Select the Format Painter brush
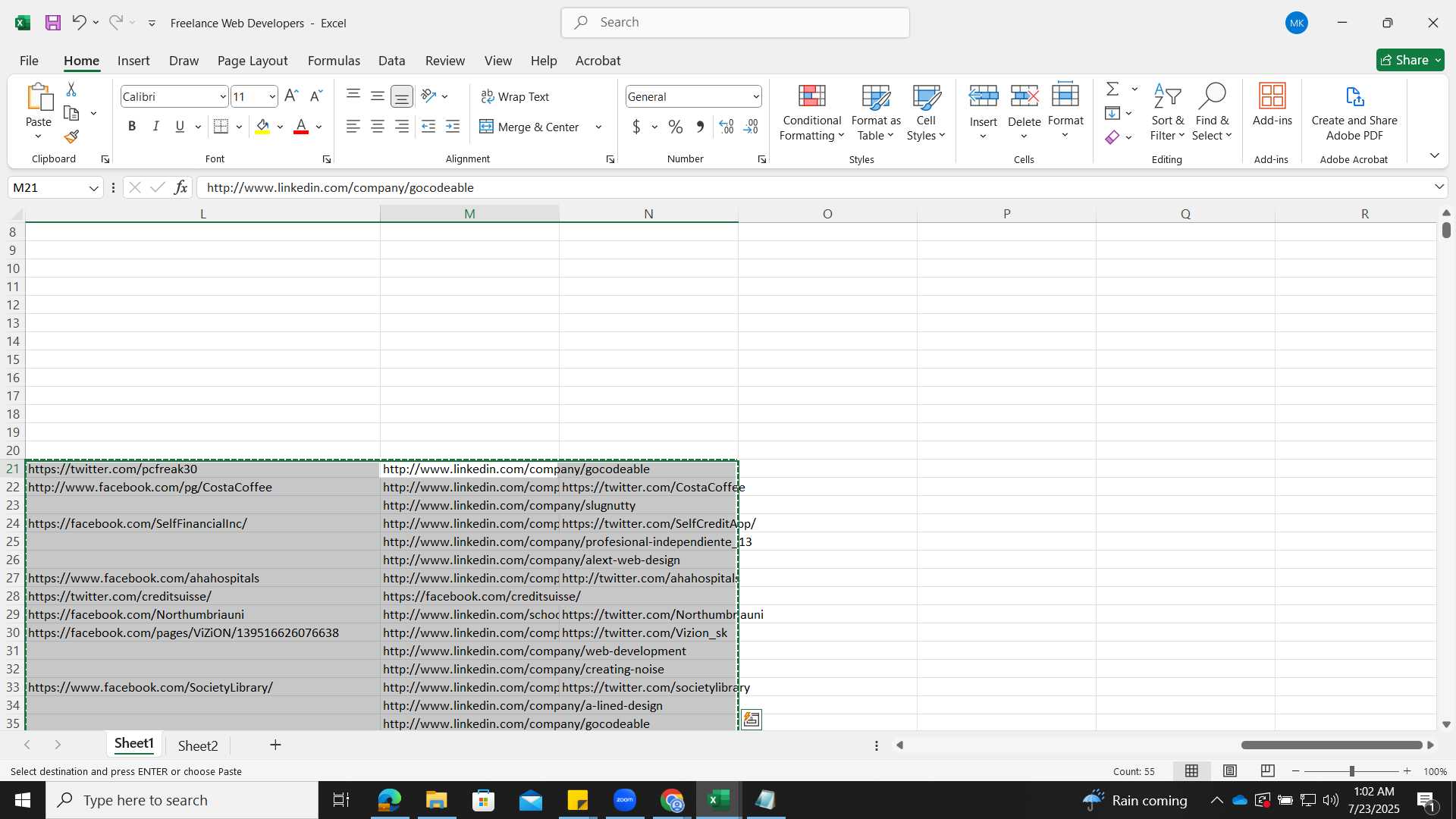 (x=71, y=136)
